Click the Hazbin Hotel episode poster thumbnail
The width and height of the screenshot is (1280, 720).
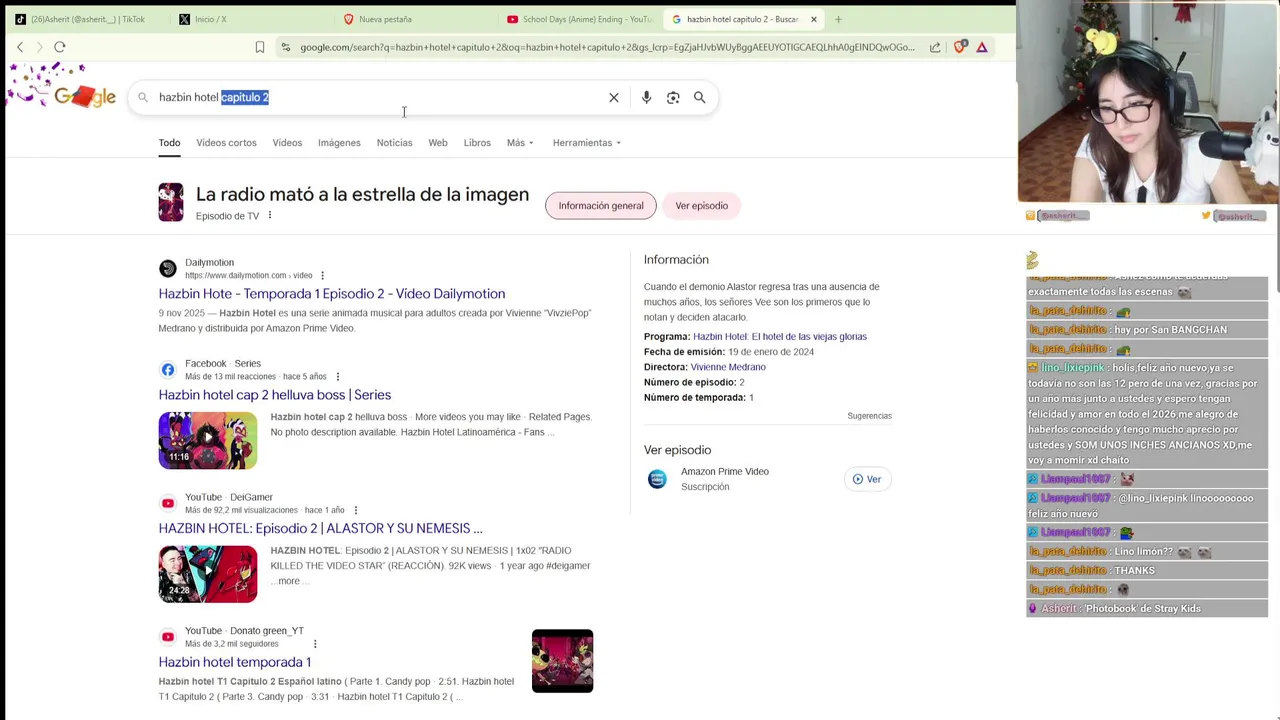click(171, 202)
